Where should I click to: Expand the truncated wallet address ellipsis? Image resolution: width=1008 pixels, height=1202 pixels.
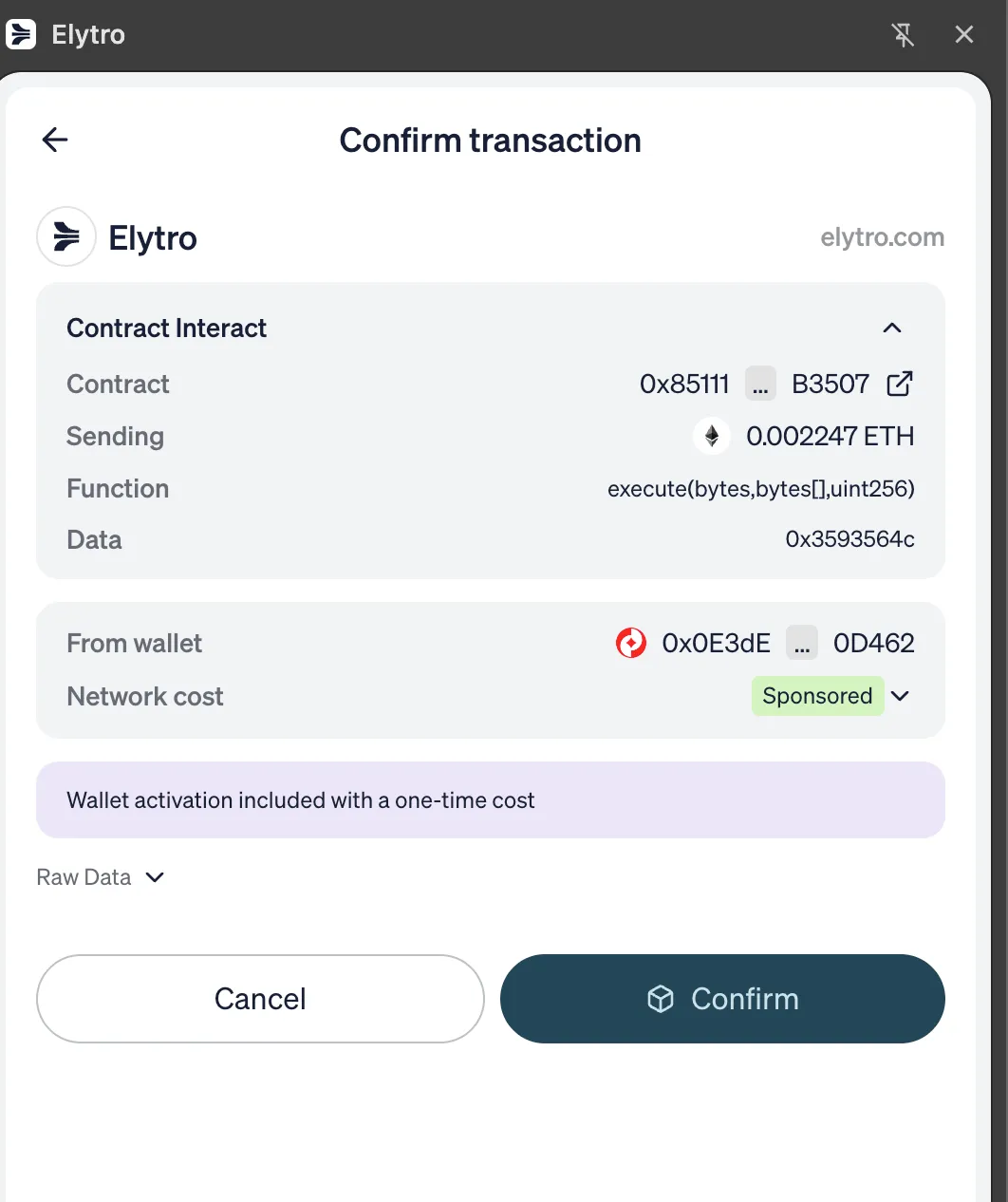tap(802, 643)
